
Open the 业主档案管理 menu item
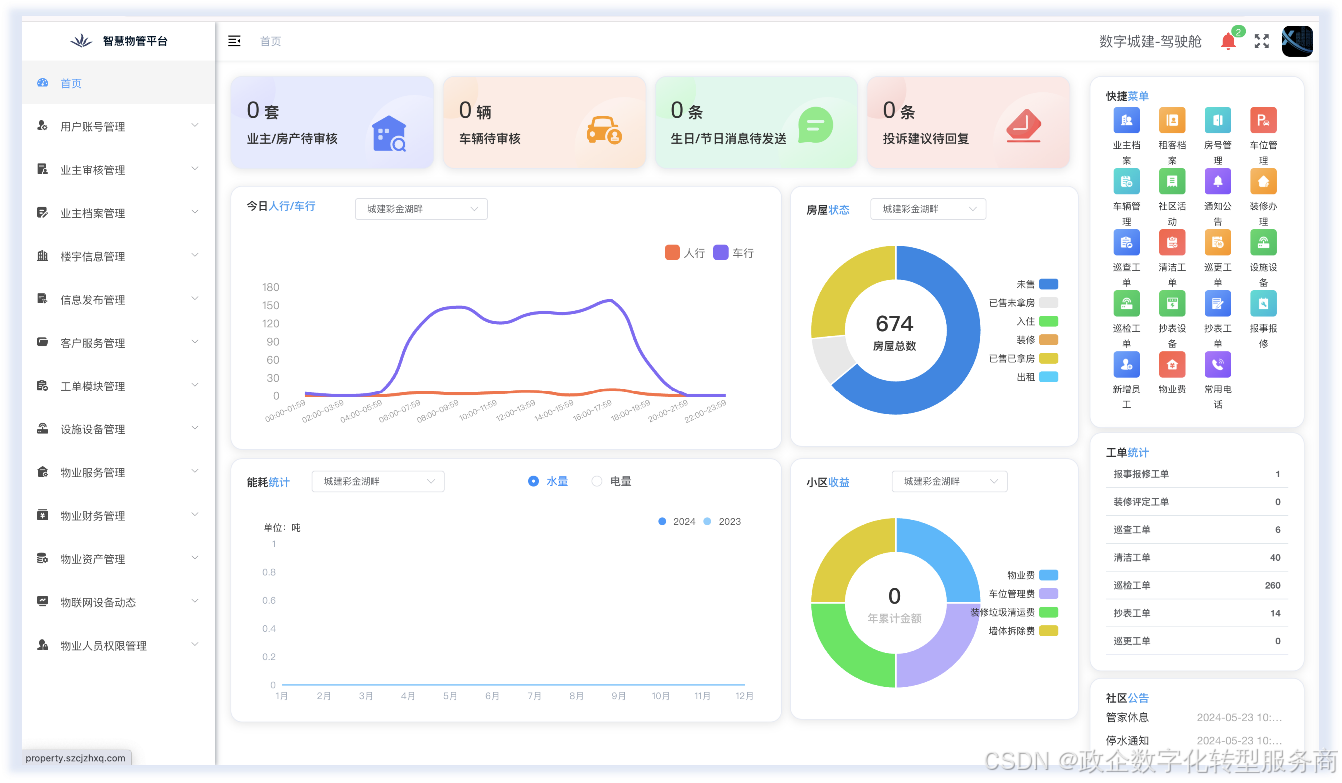118,213
